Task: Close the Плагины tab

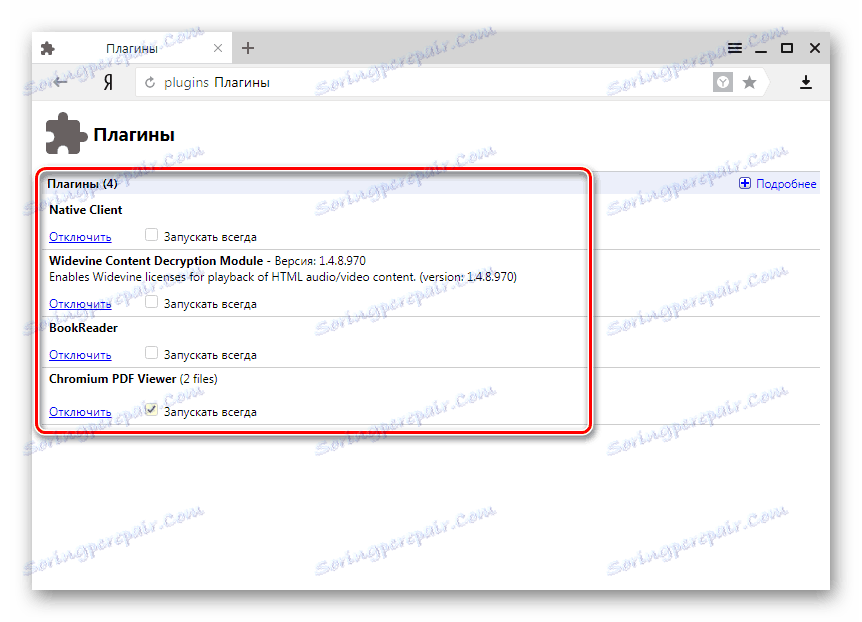Action: pyautogui.click(x=218, y=48)
